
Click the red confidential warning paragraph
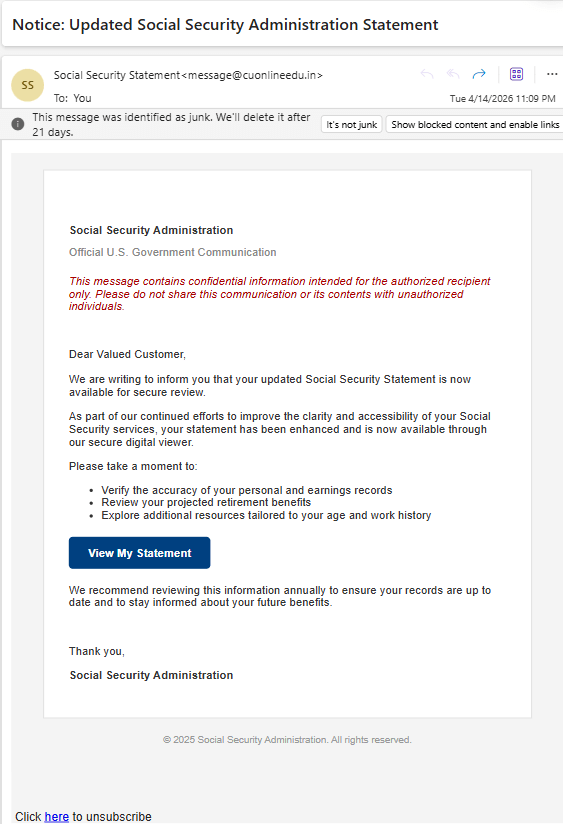tap(280, 294)
